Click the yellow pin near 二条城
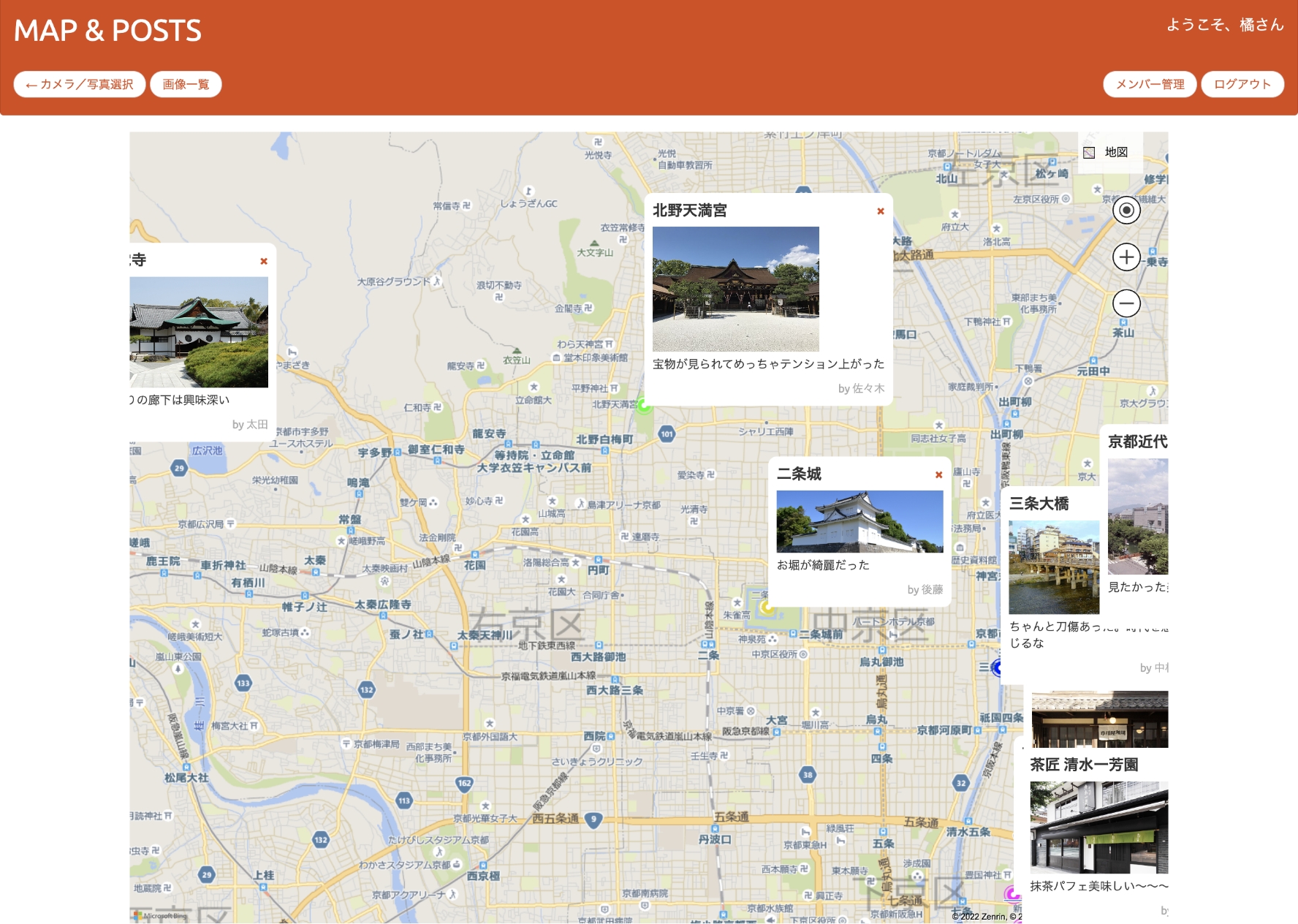 (x=767, y=607)
